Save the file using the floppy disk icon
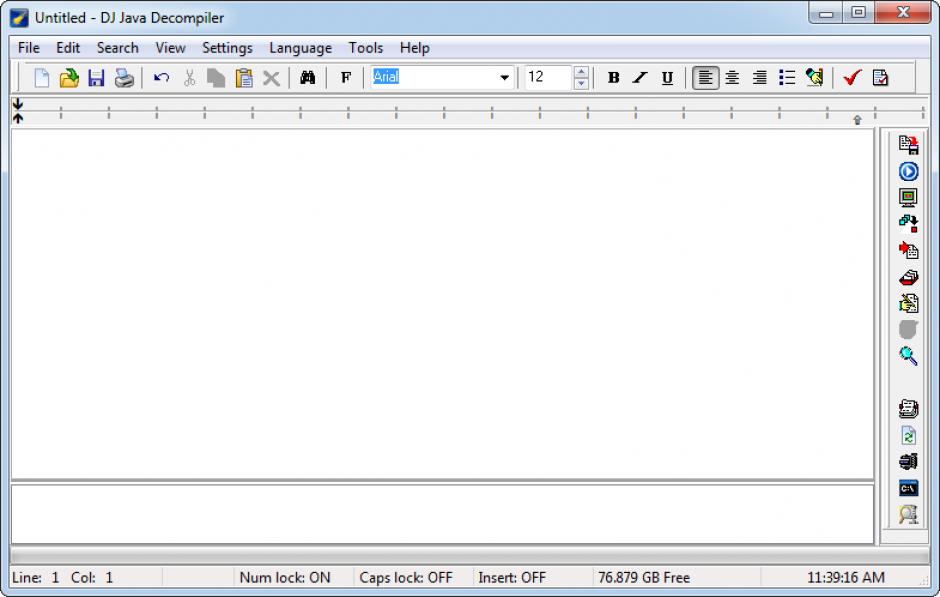940x597 pixels. (x=96, y=78)
